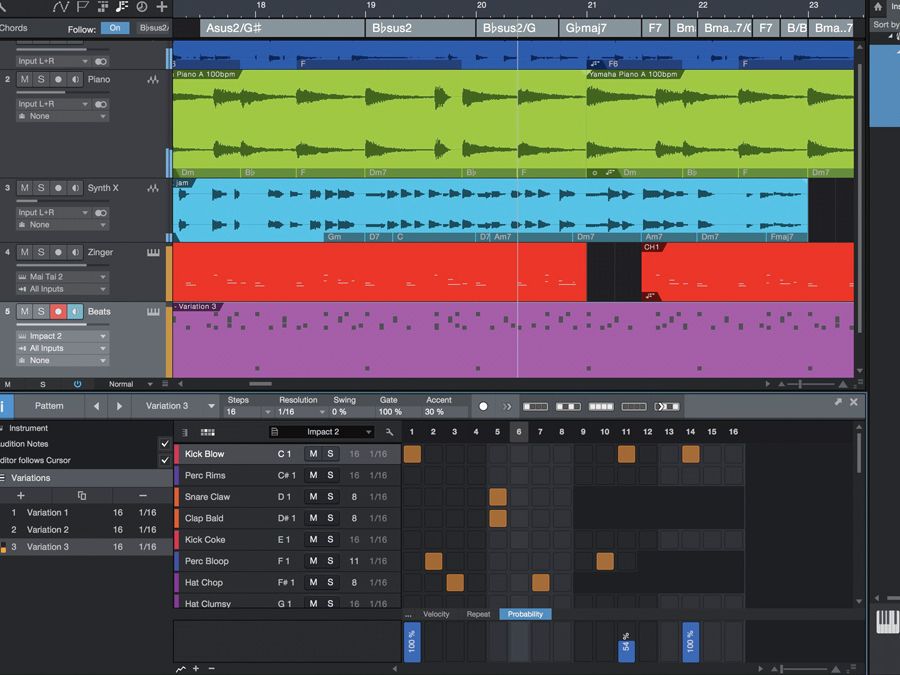Screen dimensions: 900x675
Task: Toggle the chord track icon
Action: pyautogui.click(x=122, y=7)
